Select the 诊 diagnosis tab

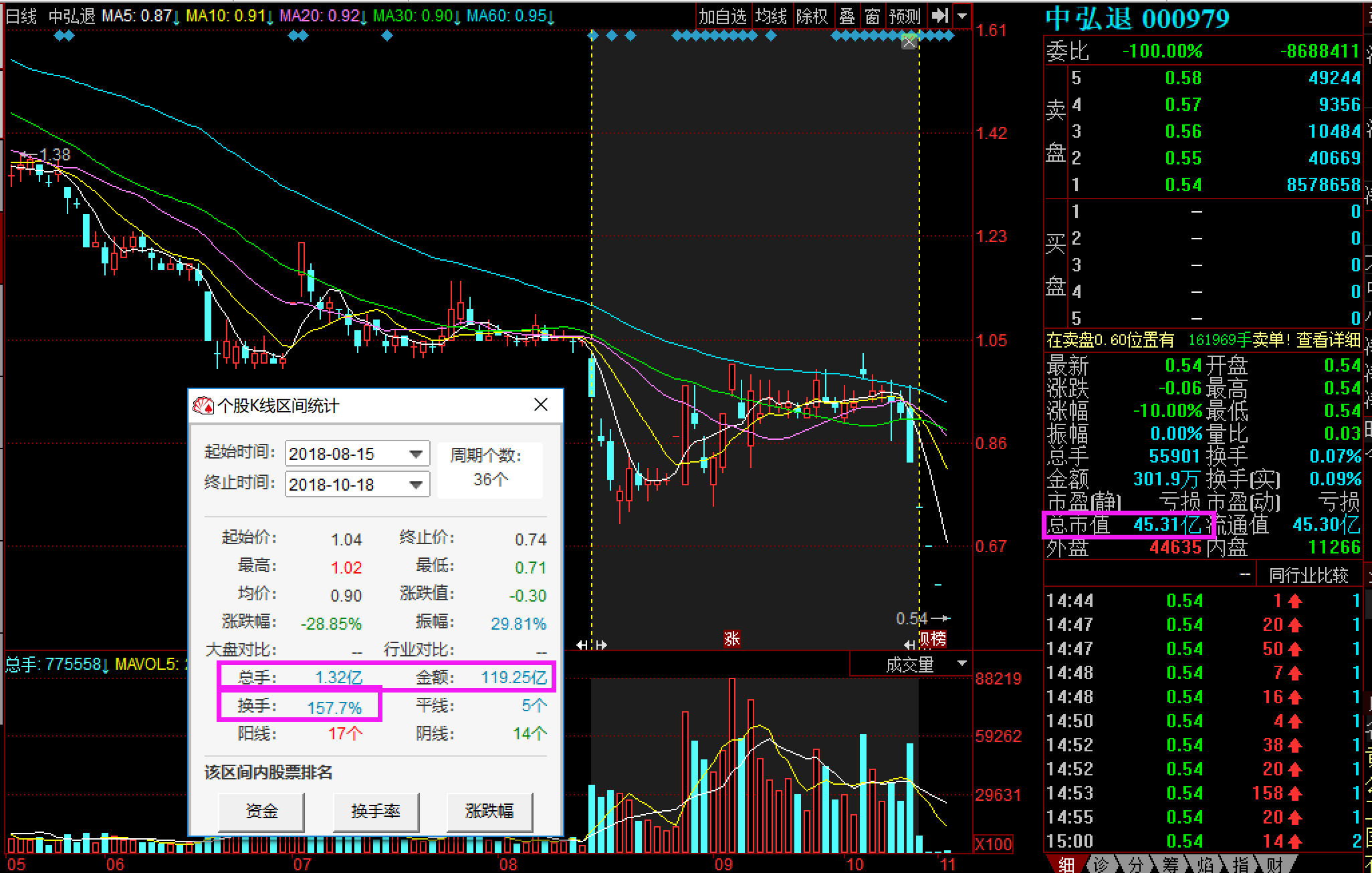click(1101, 864)
